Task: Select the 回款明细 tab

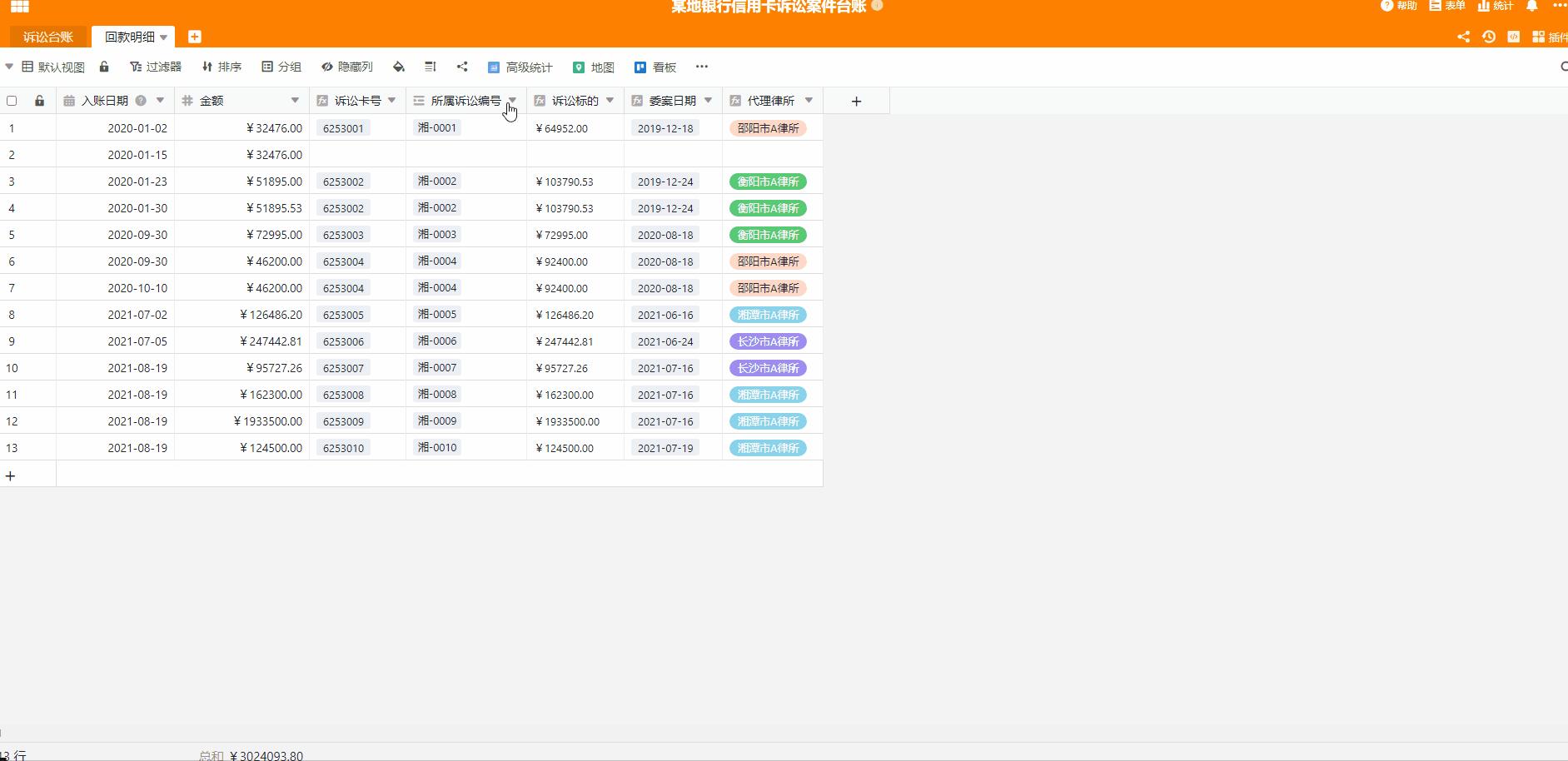Action: 130,37
